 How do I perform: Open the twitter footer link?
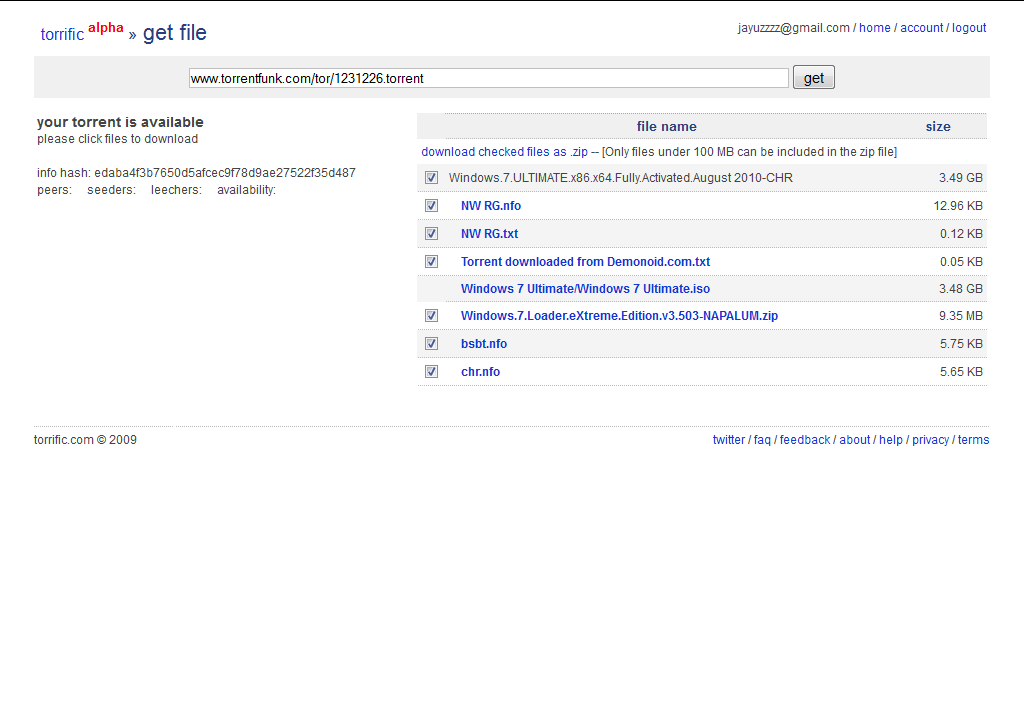(728, 440)
